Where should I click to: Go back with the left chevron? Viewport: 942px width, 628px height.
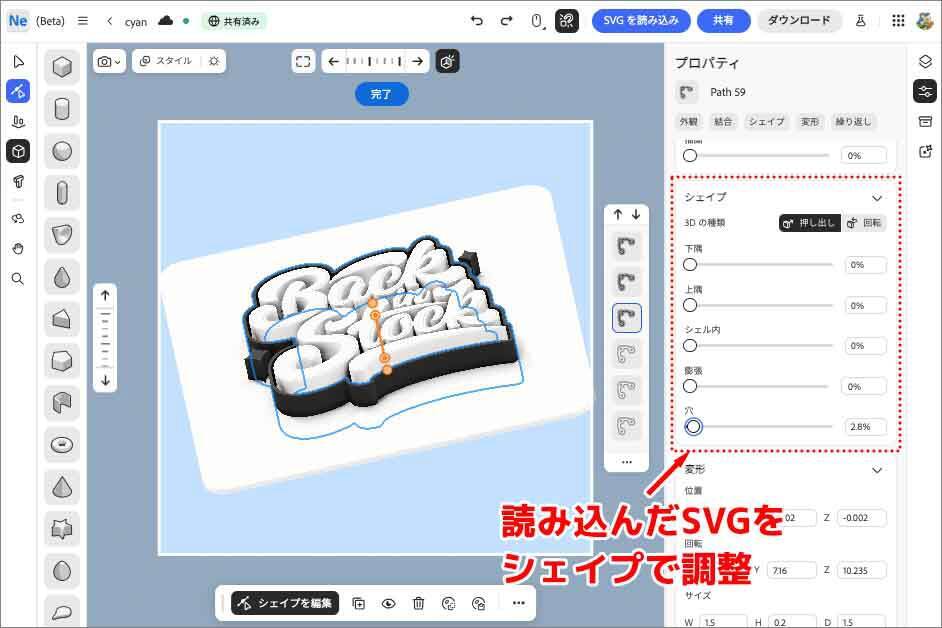click(x=109, y=21)
